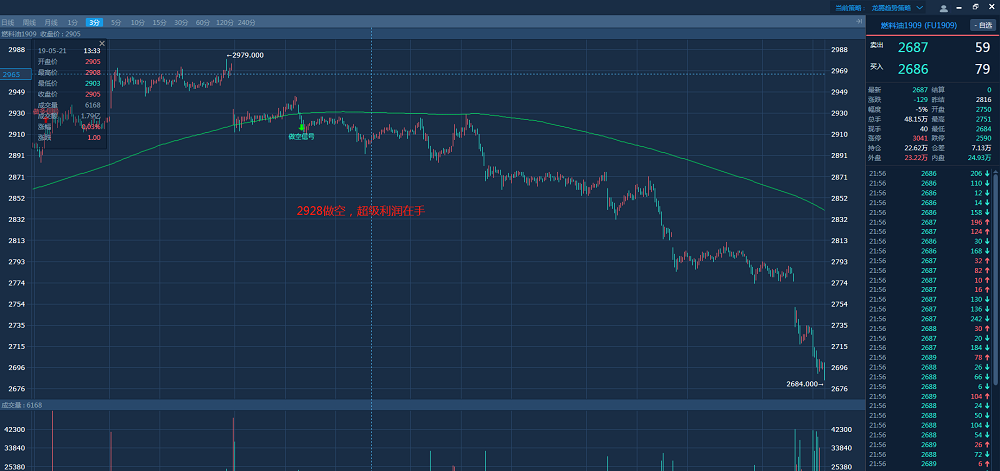
Task: Click the 2979.000 high price label
Action: [247, 55]
